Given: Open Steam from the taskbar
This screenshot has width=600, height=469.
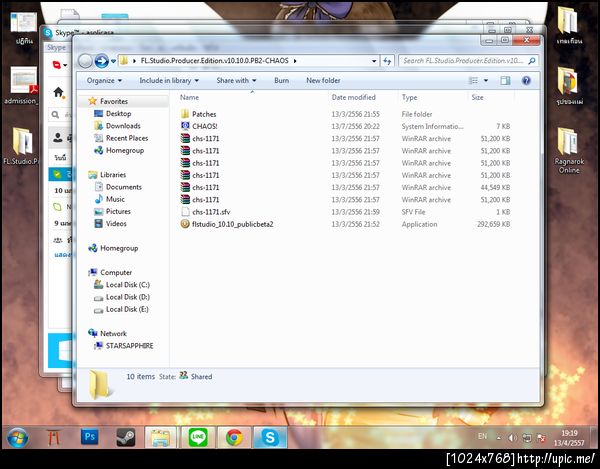Looking at the screenshot, I should [x=126, y=437].
